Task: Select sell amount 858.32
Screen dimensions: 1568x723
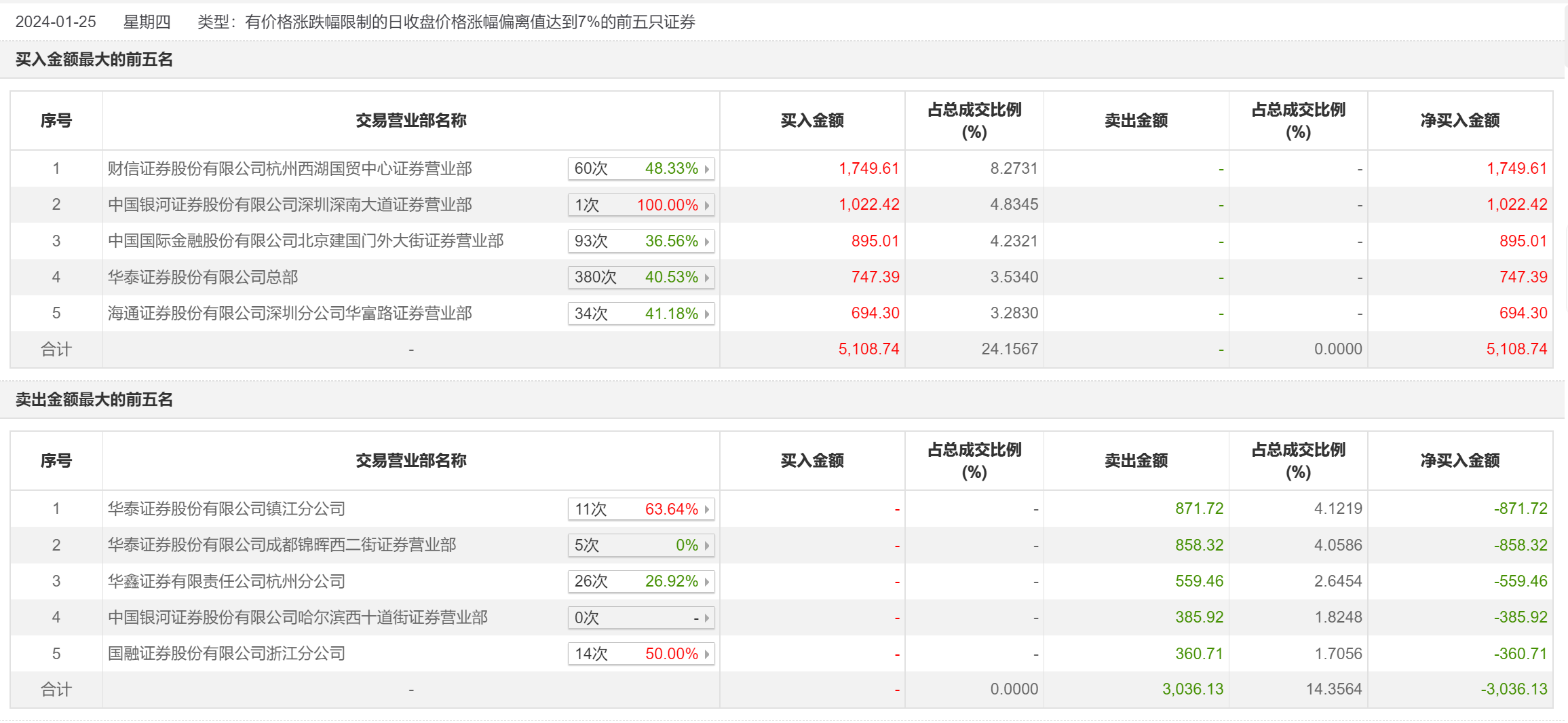Action: pyautogui.click(x=1200, y=545)
